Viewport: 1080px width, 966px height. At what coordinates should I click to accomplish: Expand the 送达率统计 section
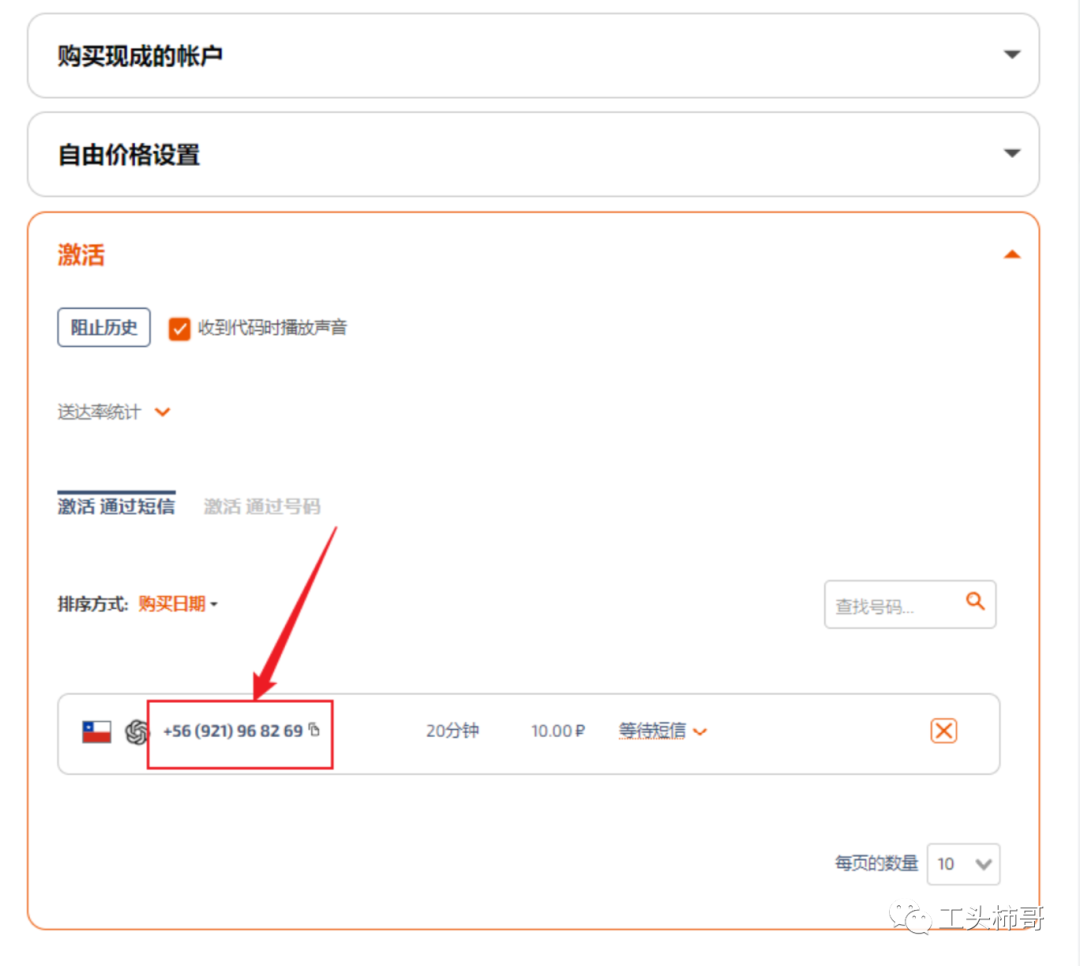tap(162, 412)
